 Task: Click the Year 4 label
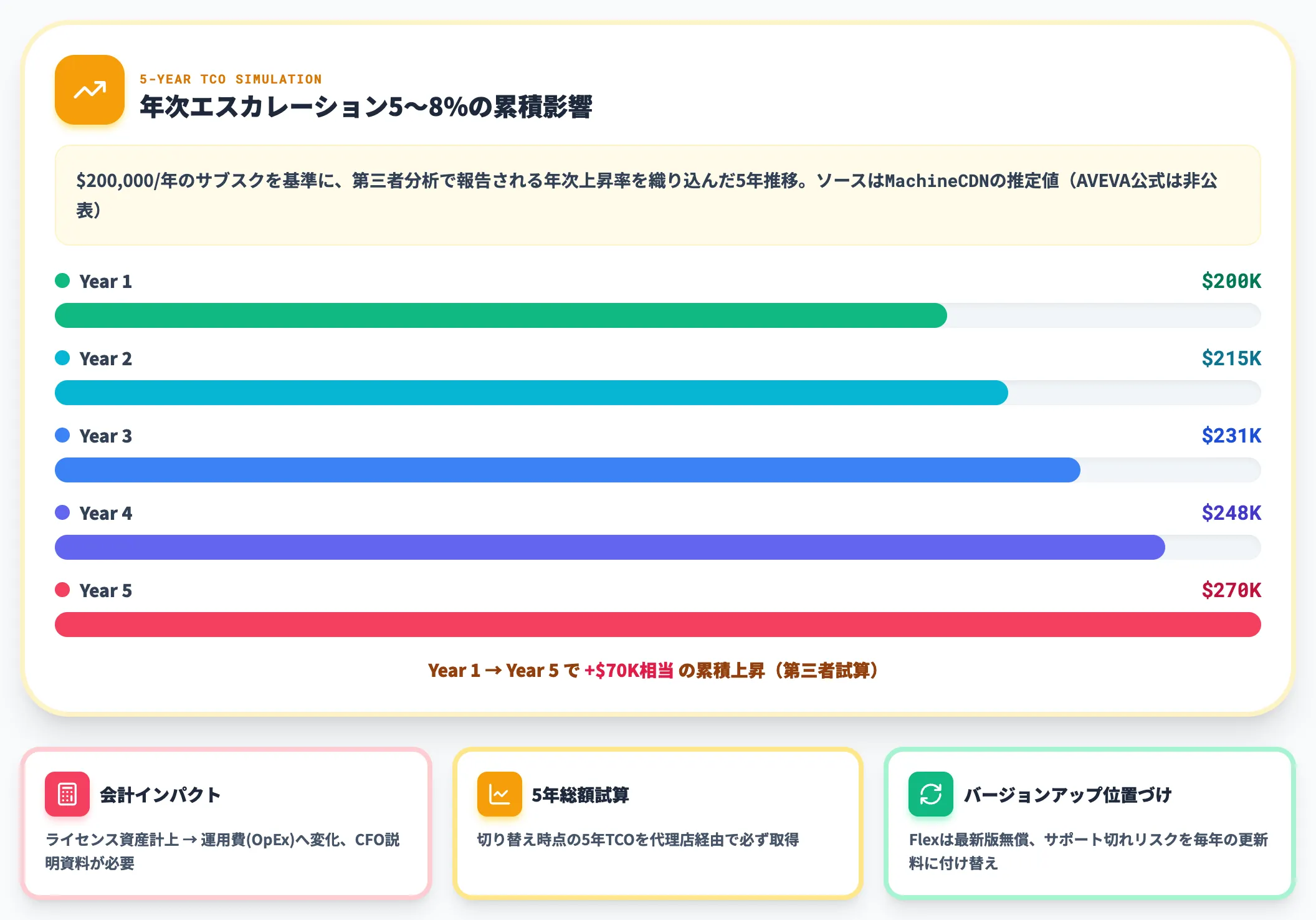click(106, 514)
